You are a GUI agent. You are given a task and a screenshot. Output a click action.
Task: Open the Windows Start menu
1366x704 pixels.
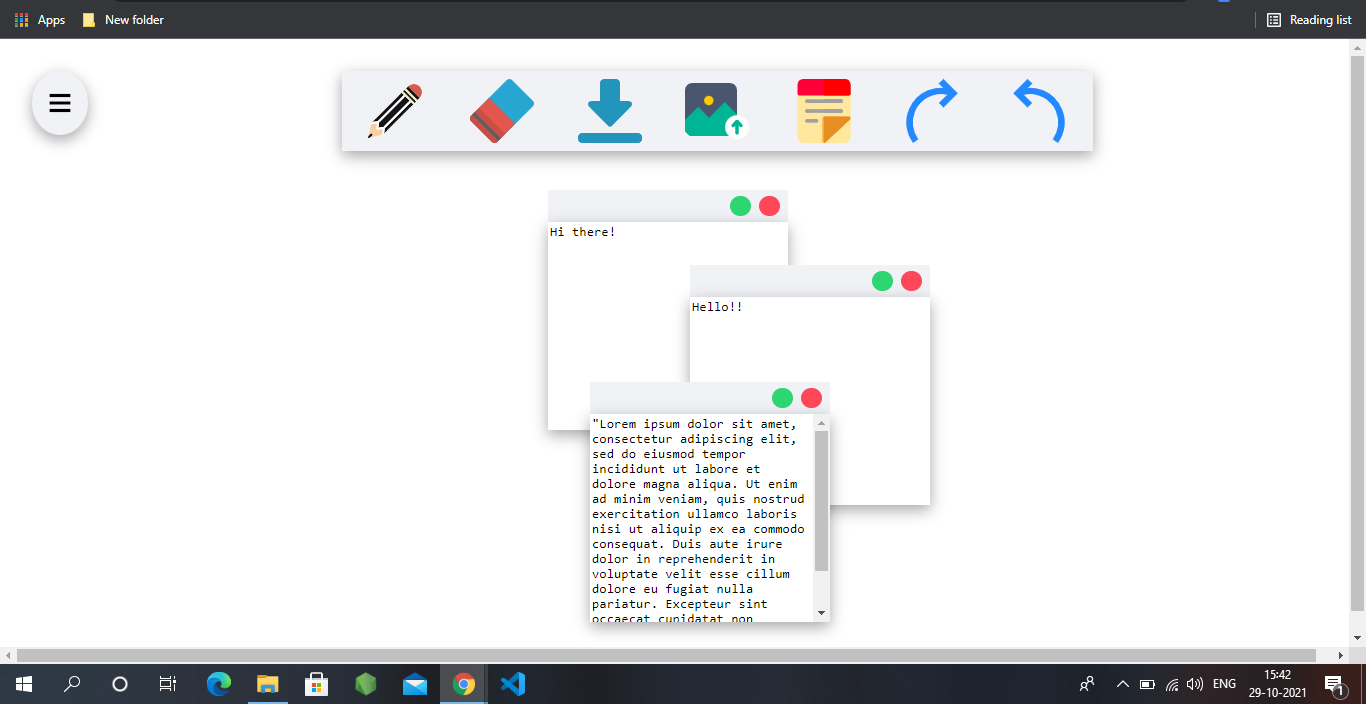coord(21,684)
